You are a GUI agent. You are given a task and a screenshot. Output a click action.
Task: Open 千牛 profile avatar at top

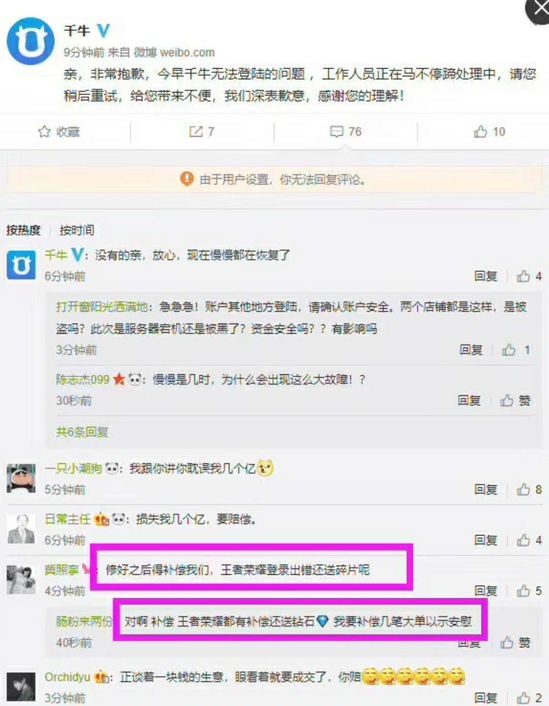click(x=31, y=41)
